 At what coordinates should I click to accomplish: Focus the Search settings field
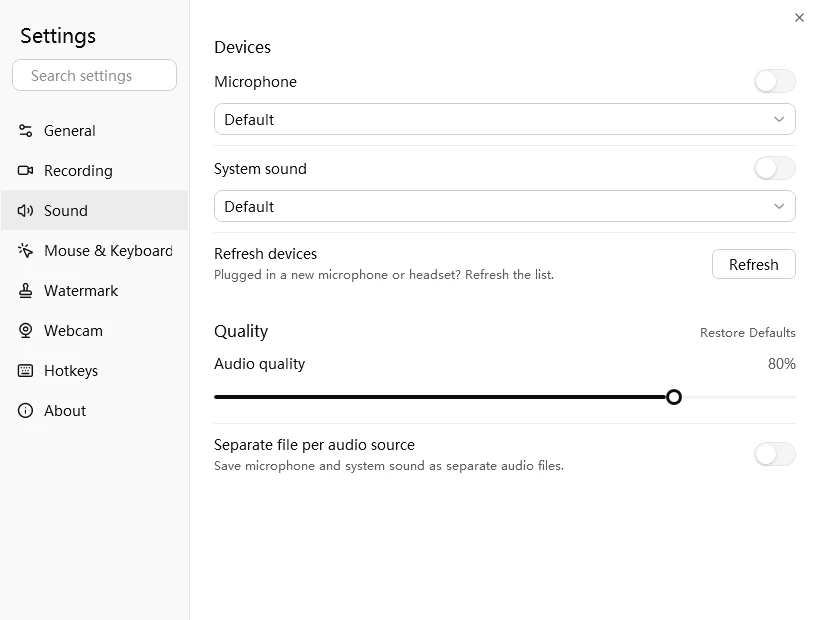[94, 75]
